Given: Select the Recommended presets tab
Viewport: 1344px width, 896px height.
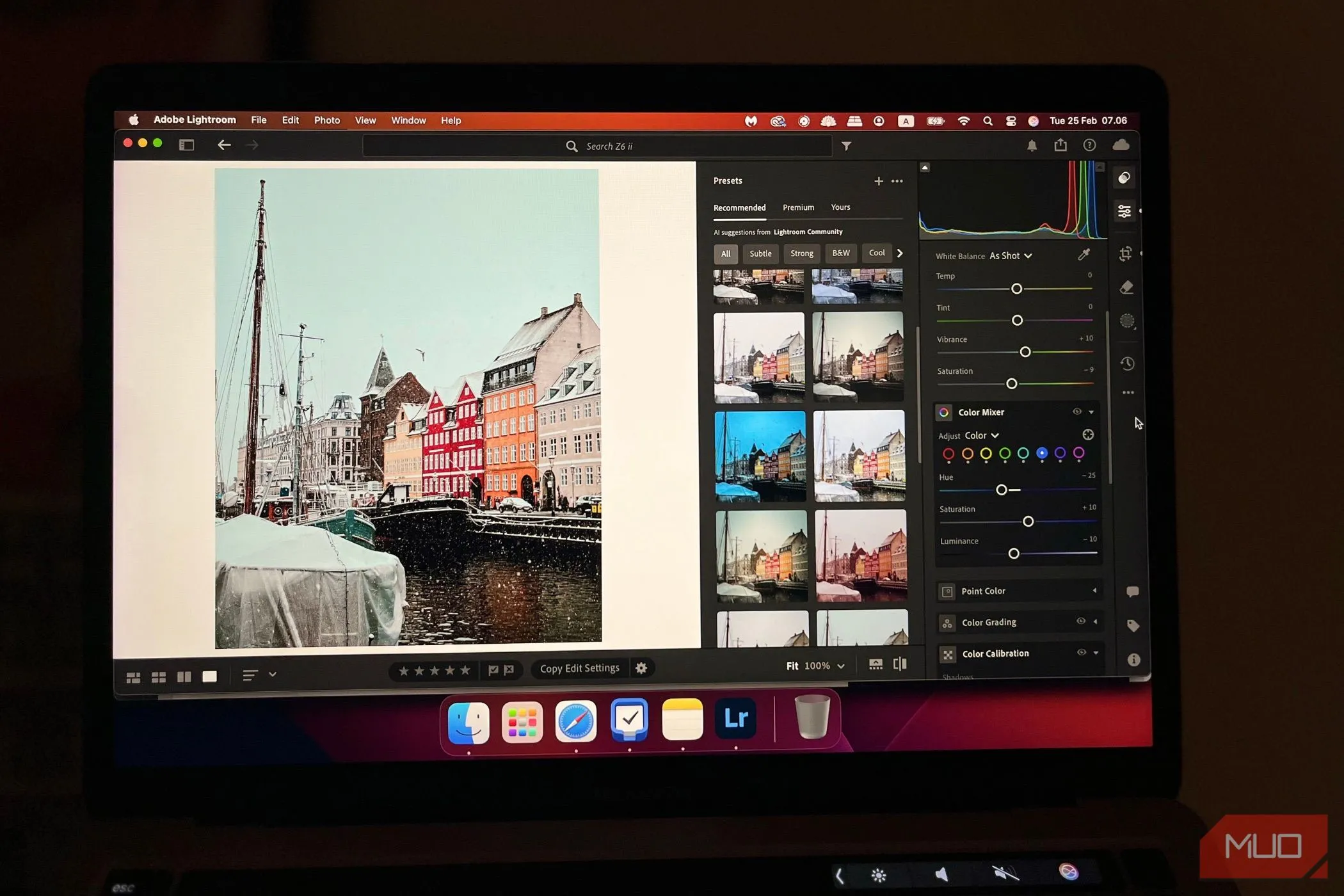Looking at the screenshot, I should pyautogui.click(x=739, y=207).
